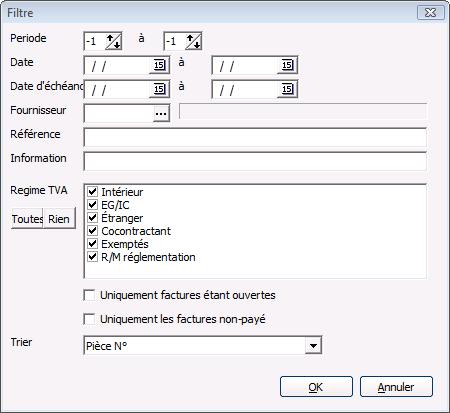The width and height of the screenshot is (450, 413).
Task: Browse Fournisseur with the ellipsis button
Action: tap(161, 113)
